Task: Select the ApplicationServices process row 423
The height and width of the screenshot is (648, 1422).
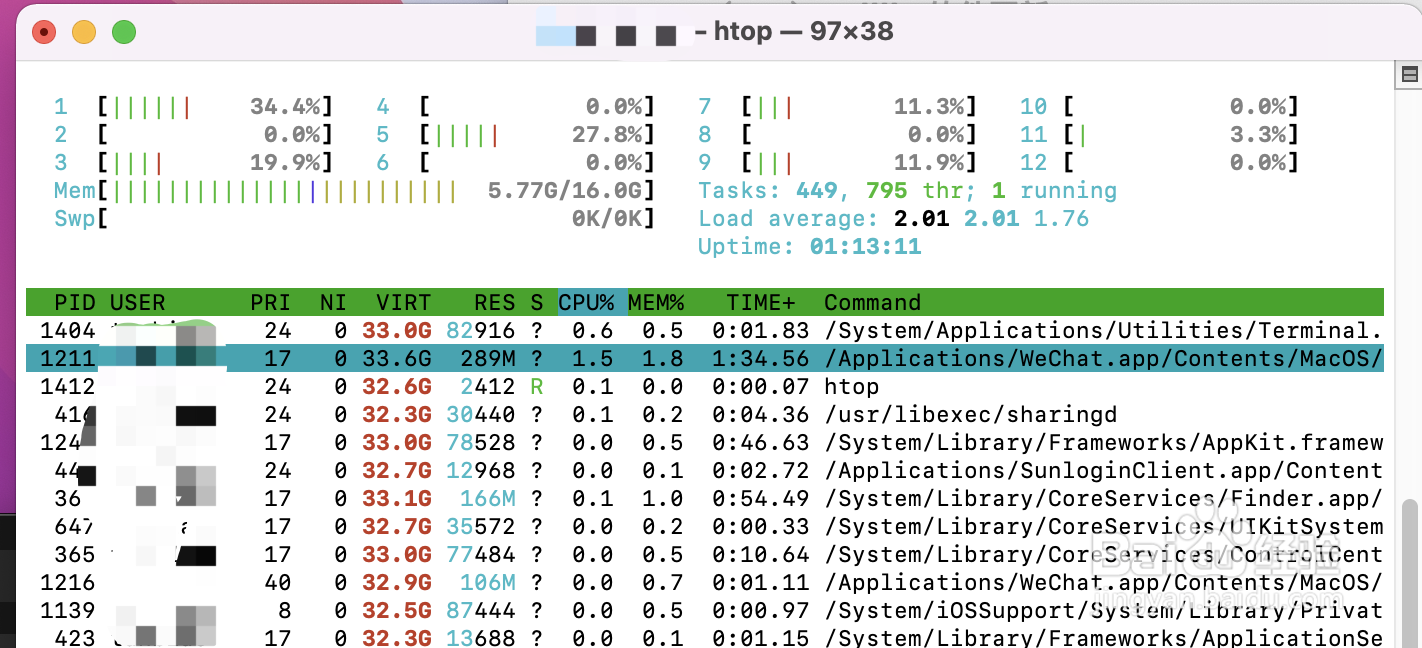Action: click(705, 636)
